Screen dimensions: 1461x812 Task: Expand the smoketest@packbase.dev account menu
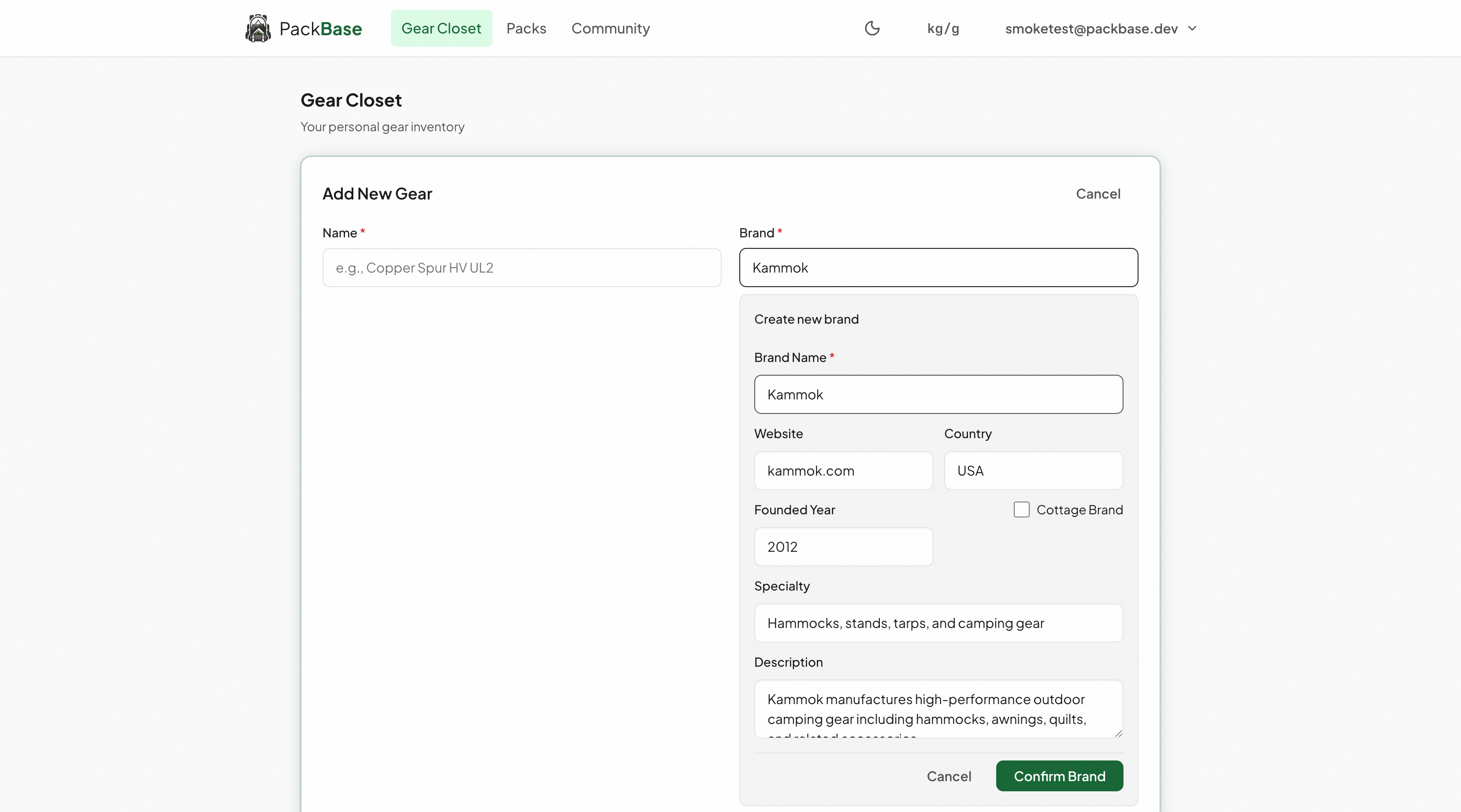point(1101,28)
